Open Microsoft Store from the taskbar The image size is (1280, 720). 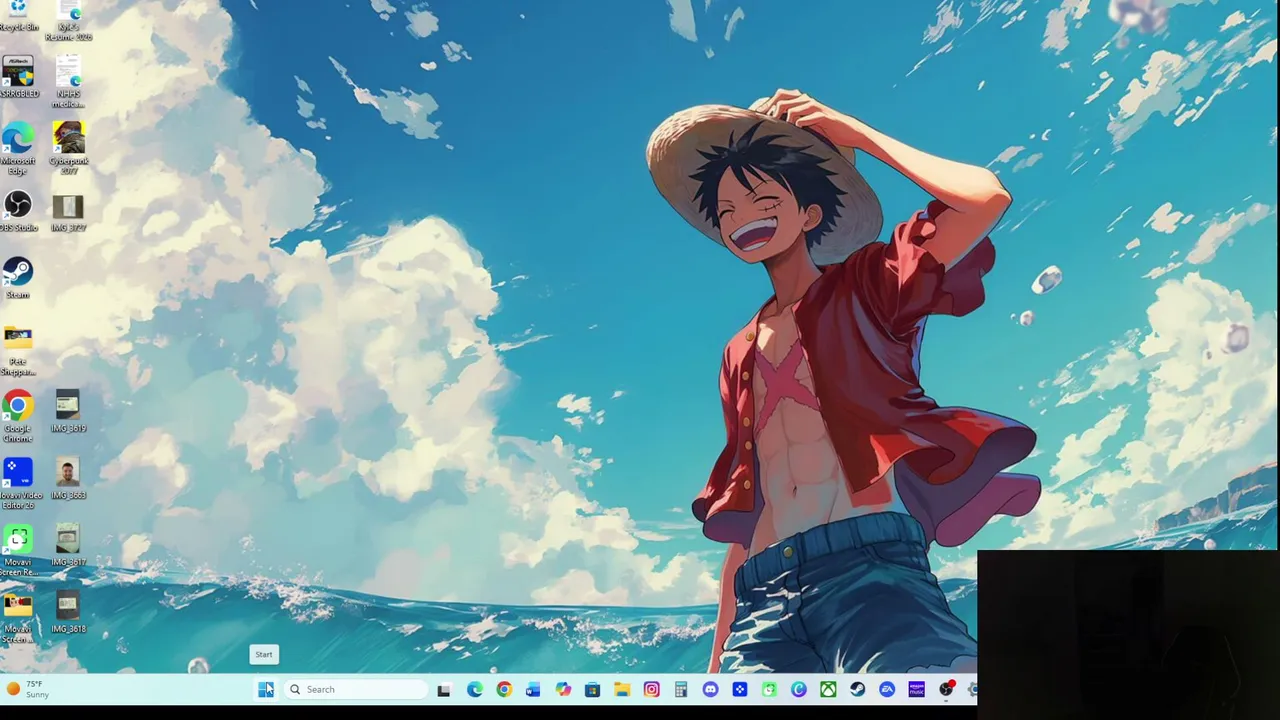click(x=592, y=689)
